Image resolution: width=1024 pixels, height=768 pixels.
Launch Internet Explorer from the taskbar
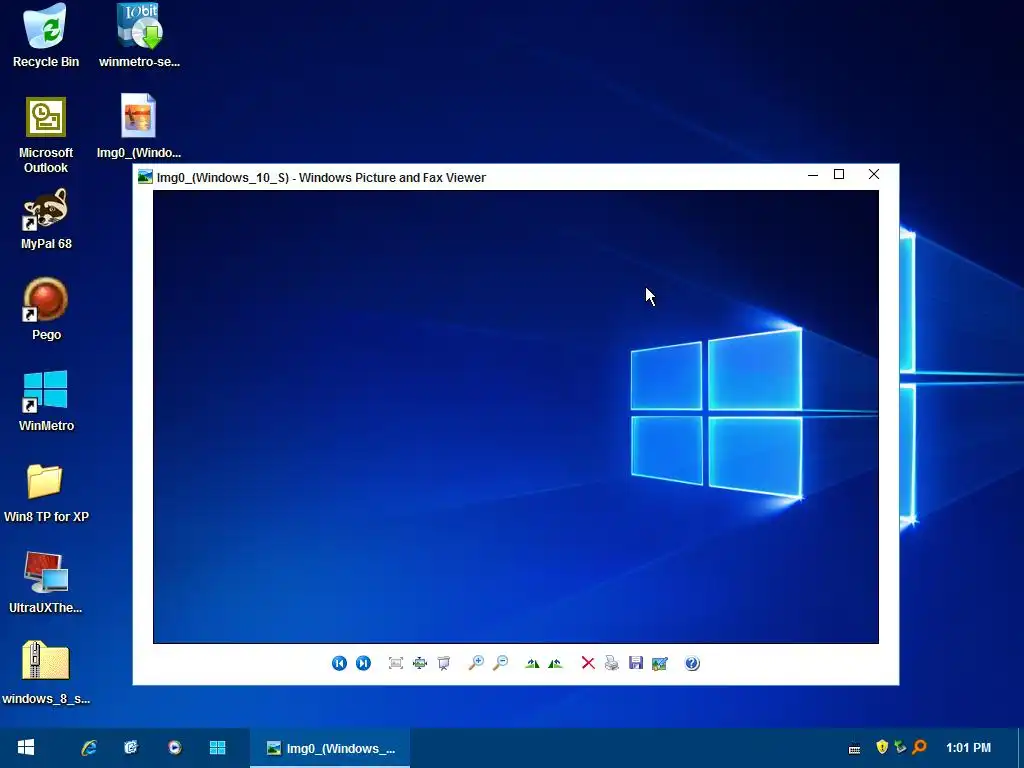89,748
